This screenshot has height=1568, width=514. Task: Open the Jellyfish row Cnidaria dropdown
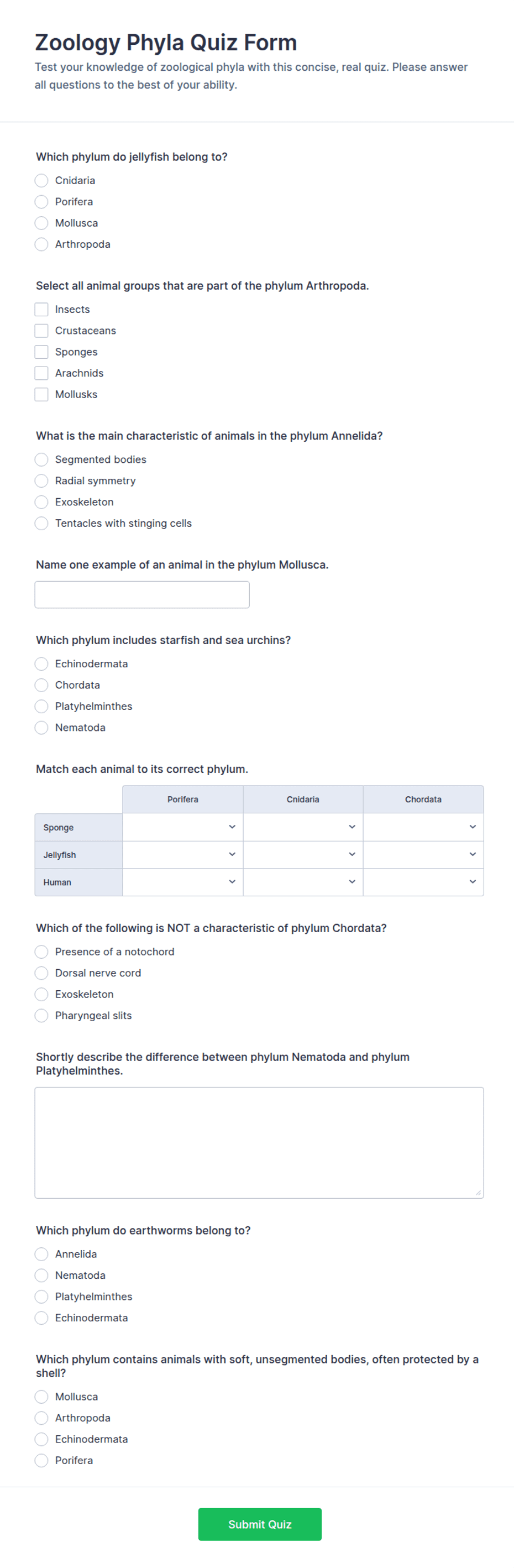(303, 855)
